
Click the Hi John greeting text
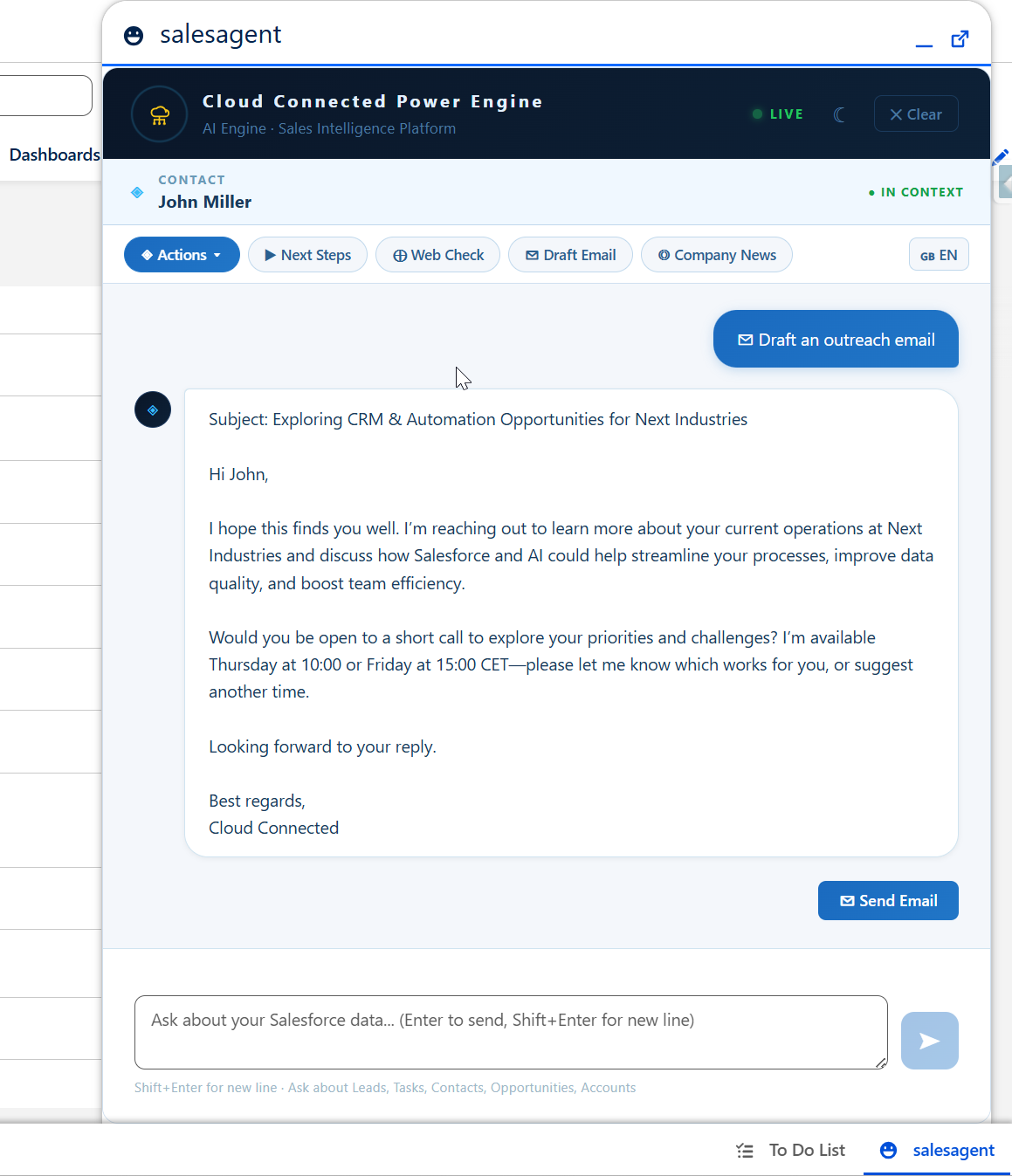[x=238, y=474]
